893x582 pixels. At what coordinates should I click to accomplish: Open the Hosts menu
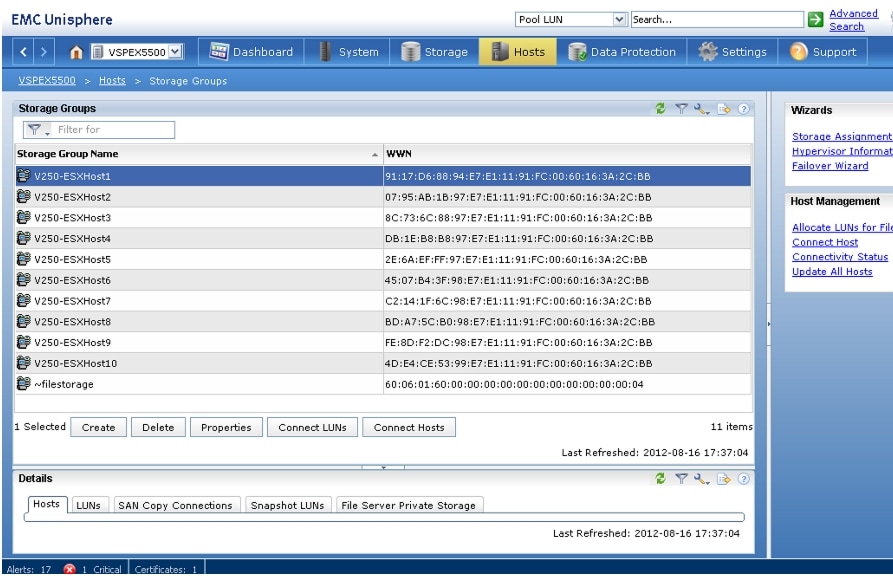click(x=518, y=52)
